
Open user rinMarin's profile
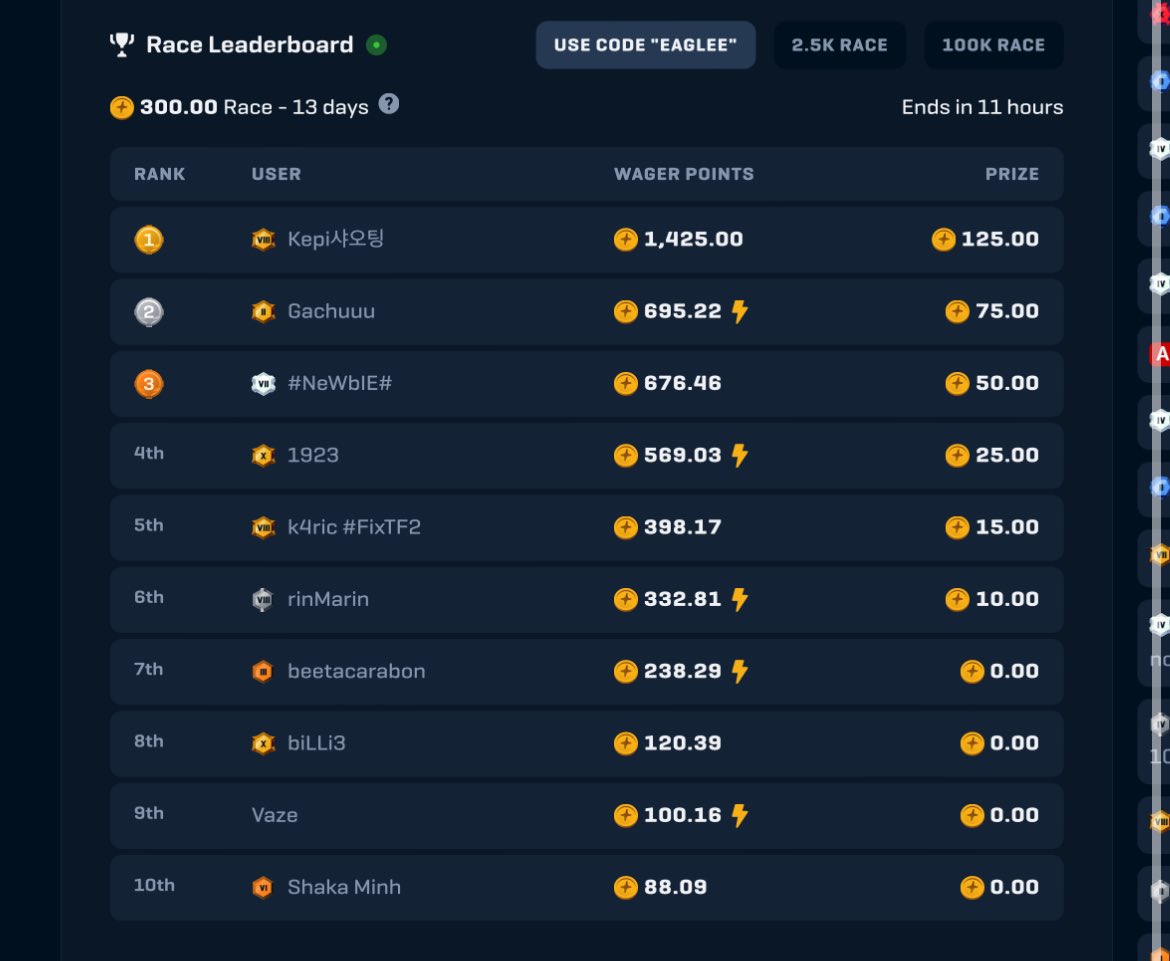(328, 599)
